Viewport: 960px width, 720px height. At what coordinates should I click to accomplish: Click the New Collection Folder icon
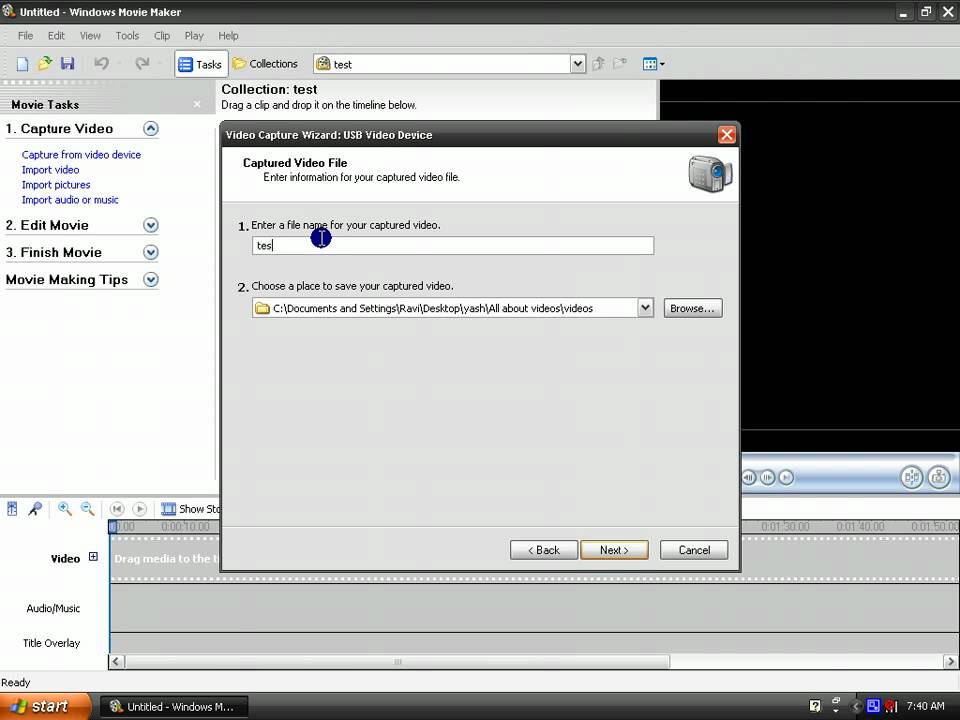pos(620,64)
